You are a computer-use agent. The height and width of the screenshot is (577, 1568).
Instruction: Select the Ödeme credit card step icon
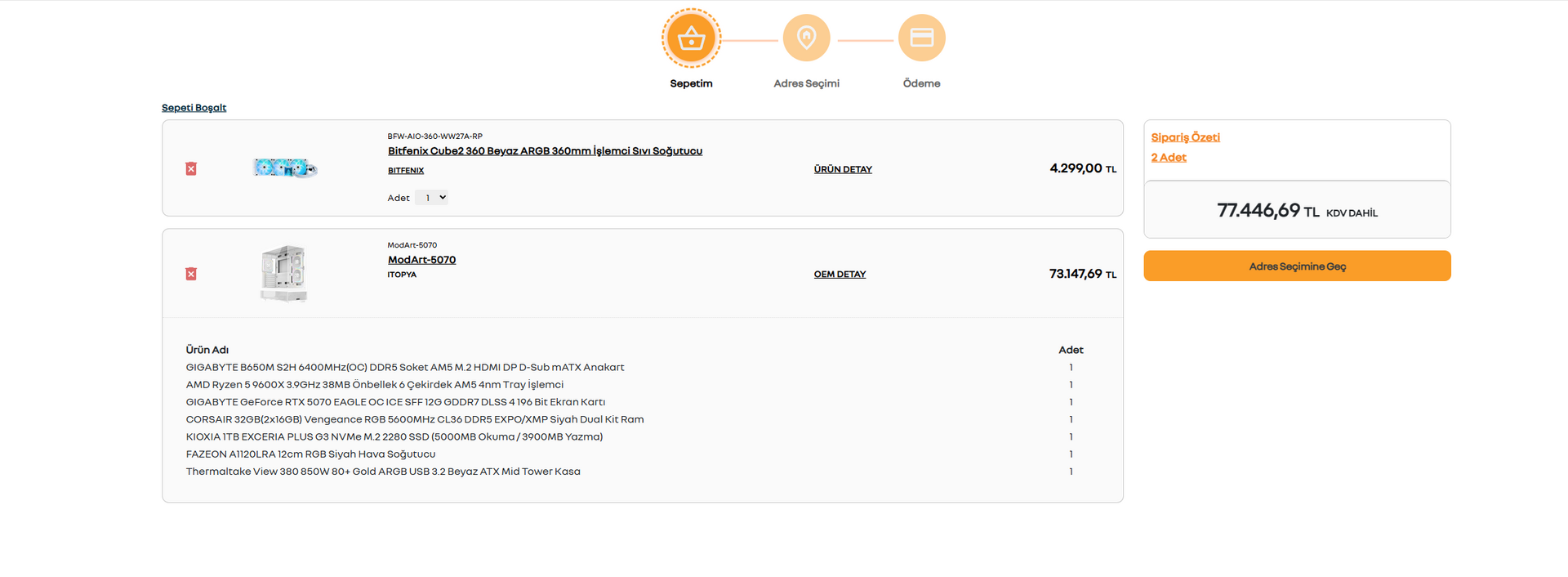pos(921,38)
